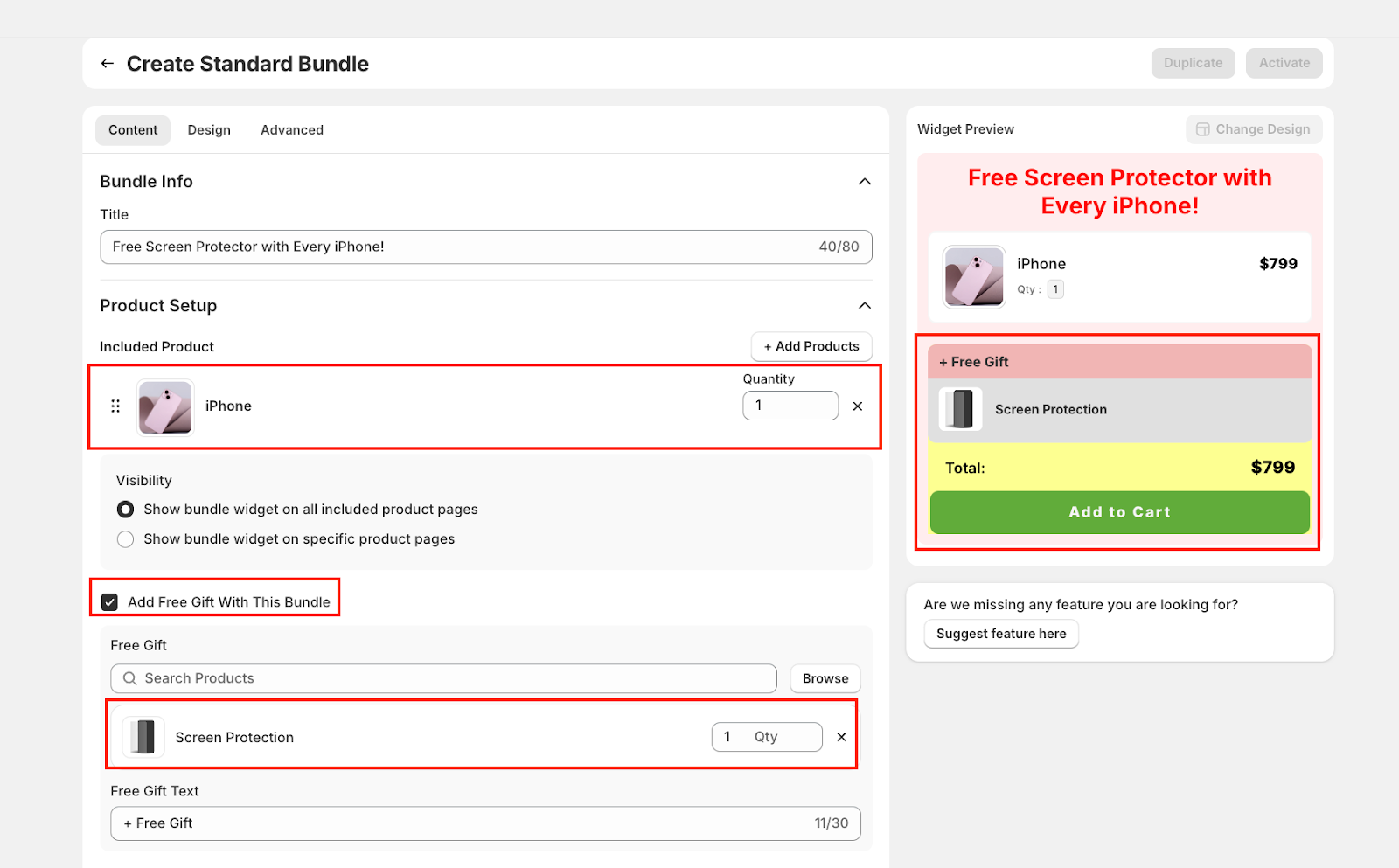Remove iPhone from included products
This screenshot has height=868, width=1399.
[x=858, y=406]
